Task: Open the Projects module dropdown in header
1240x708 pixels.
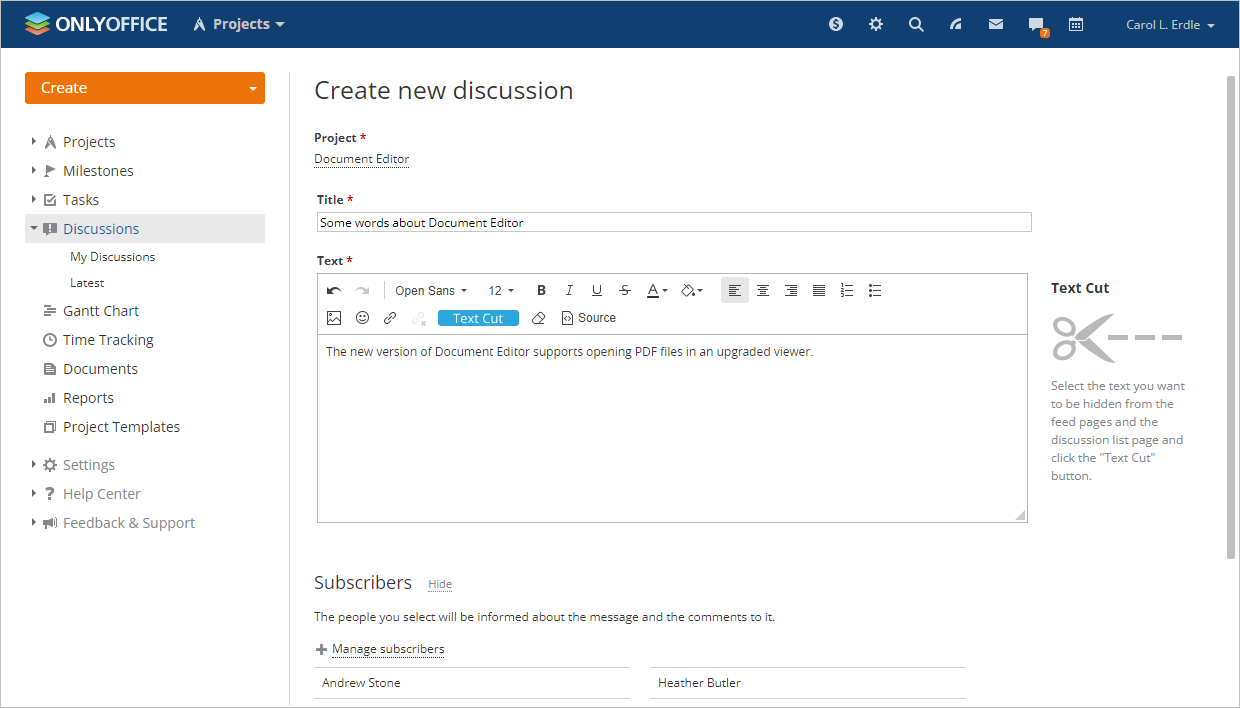Action: 239,24
